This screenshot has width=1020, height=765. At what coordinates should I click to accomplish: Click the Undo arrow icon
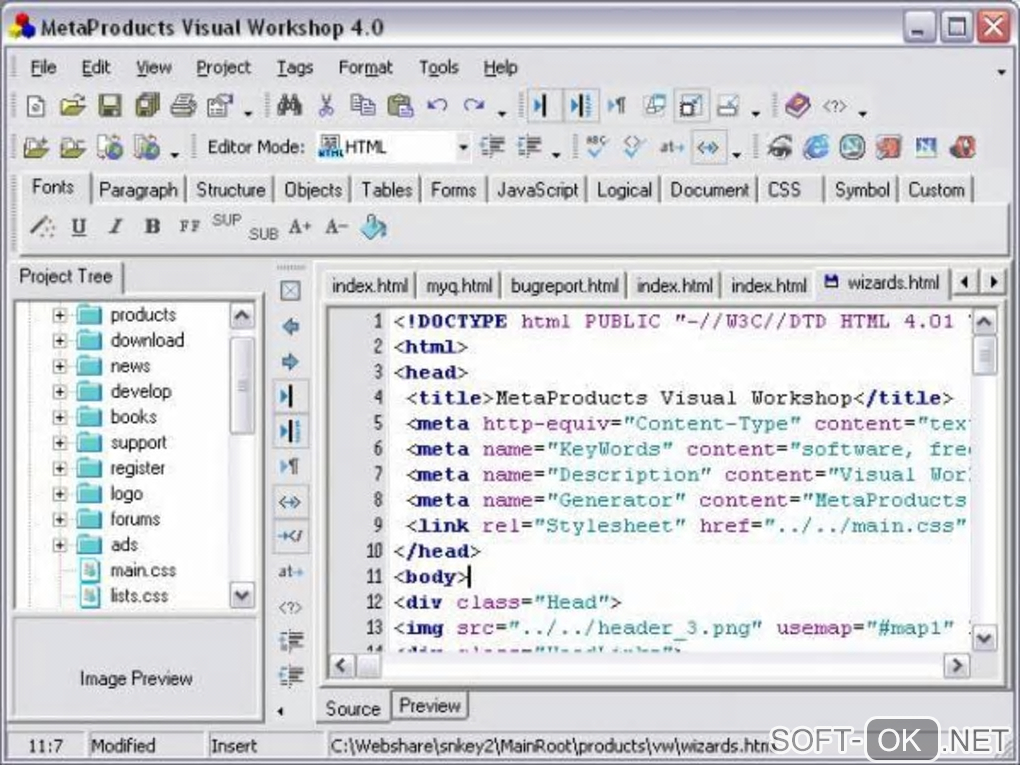click(x=437, y=105)
